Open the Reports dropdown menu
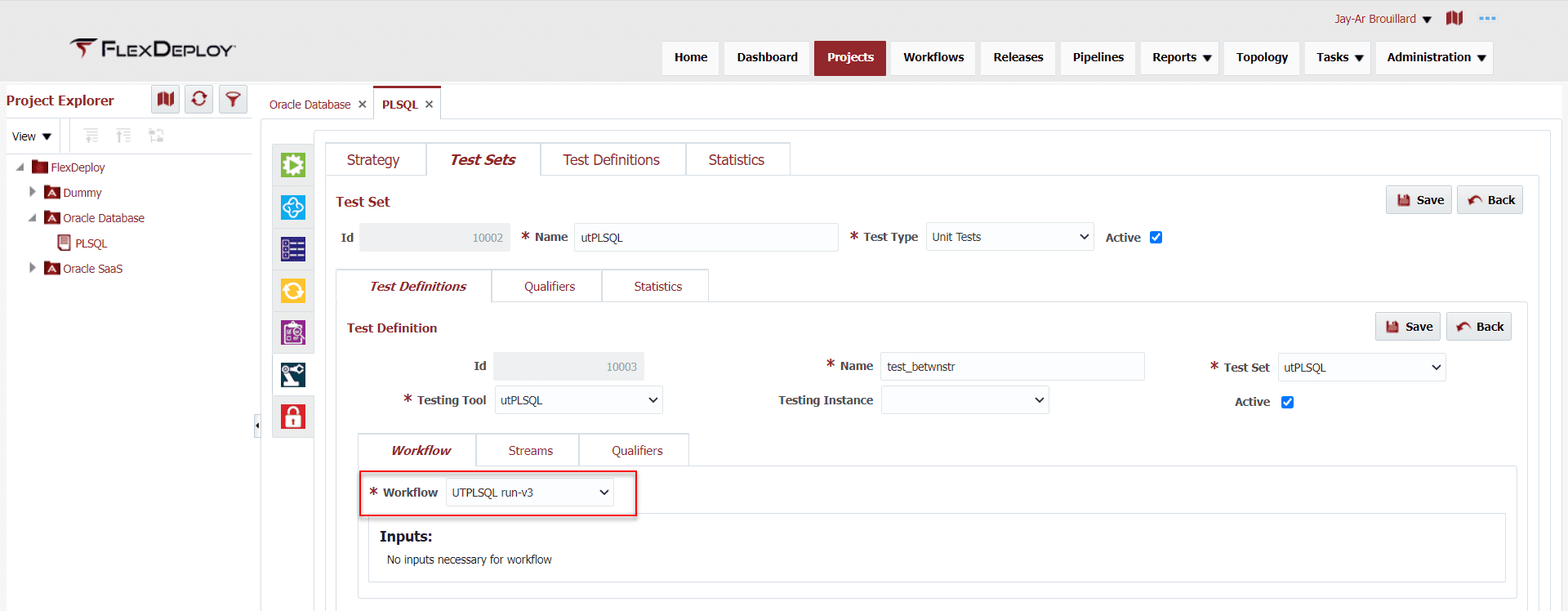Viewport: 1568px width, 611px height. click(x=1180, y=58)
